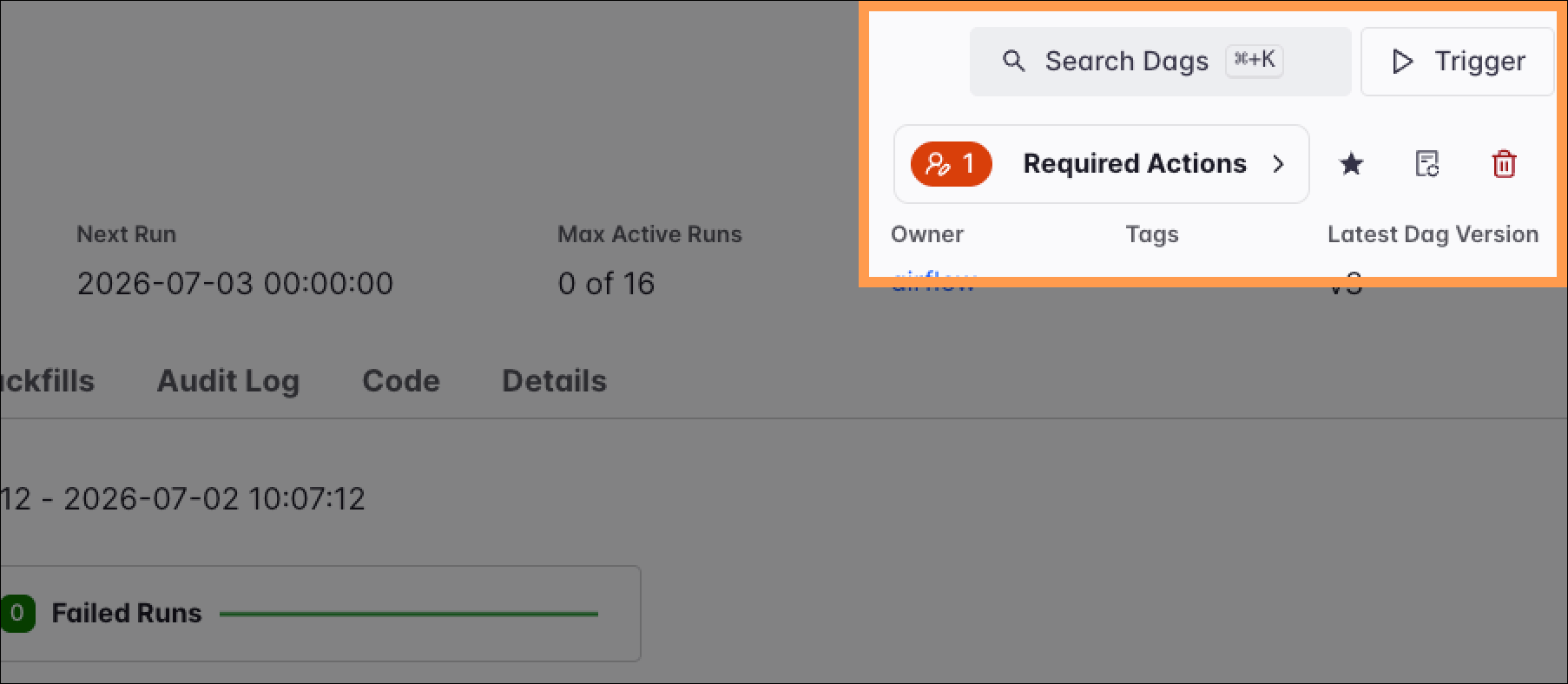Trigger the Dag run
Viewport: 1568px width, 684px height.
coord(1457,62)
